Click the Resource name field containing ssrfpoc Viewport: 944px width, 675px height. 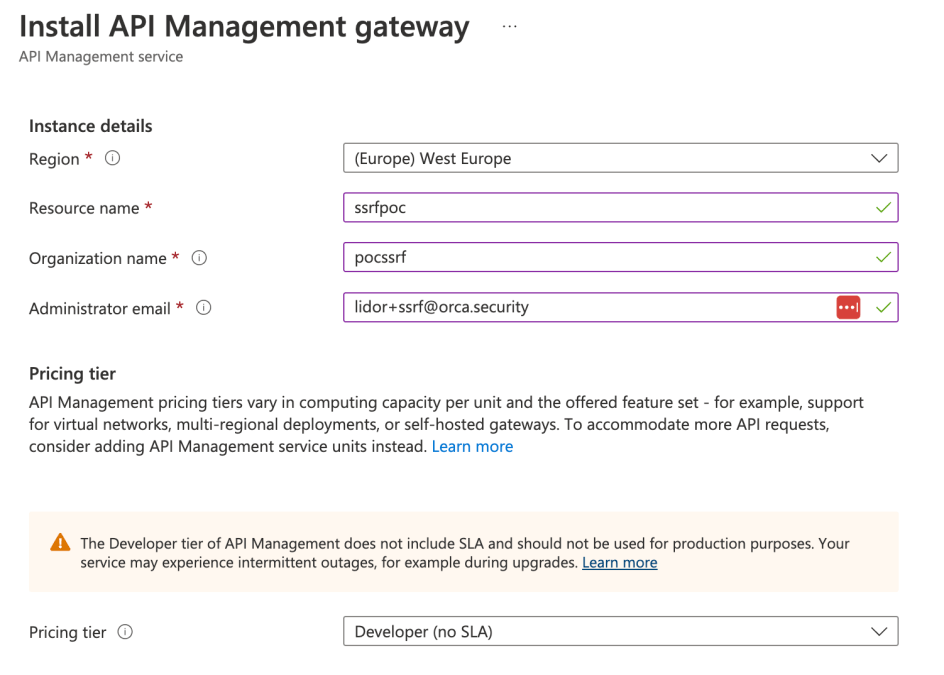(x=621, y=207)
